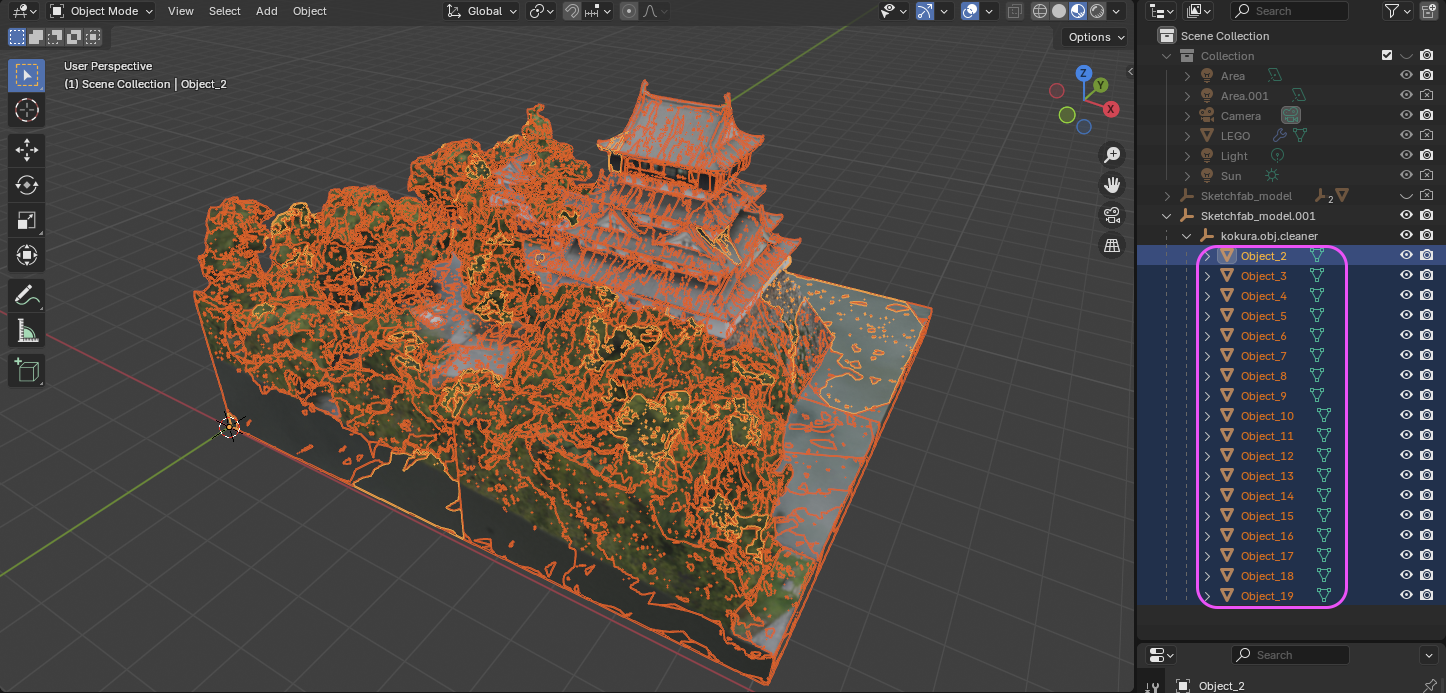Collapse the Collection tree node

pos(1167,56)
